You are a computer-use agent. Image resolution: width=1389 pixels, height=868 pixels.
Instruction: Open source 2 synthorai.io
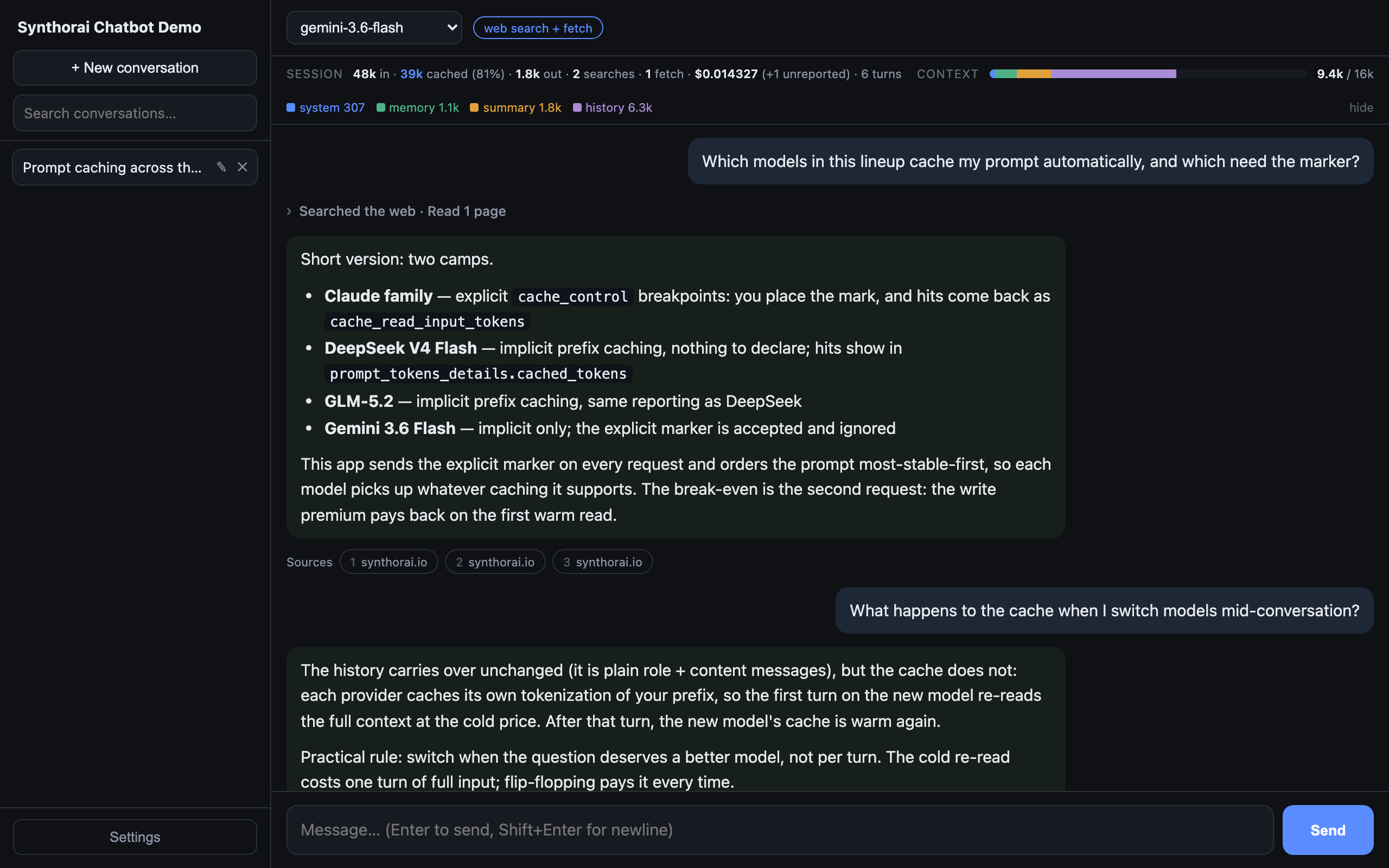[x=495, y=562]
